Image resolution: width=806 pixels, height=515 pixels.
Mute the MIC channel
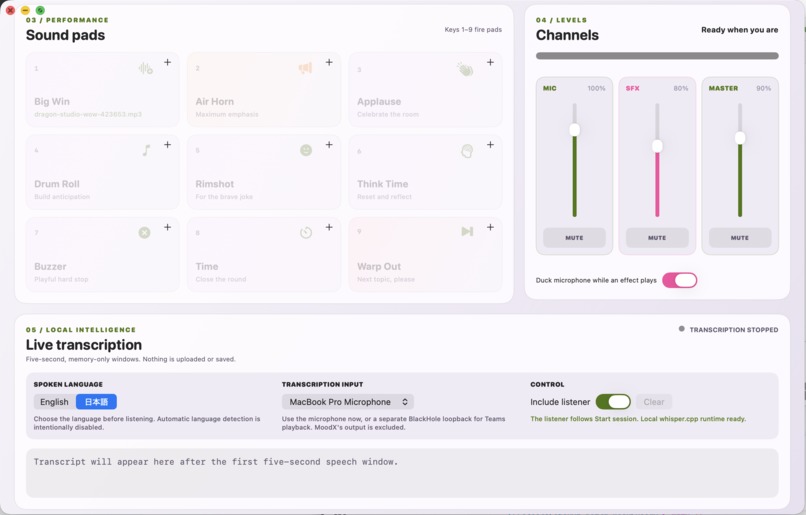tap(574, 238)
